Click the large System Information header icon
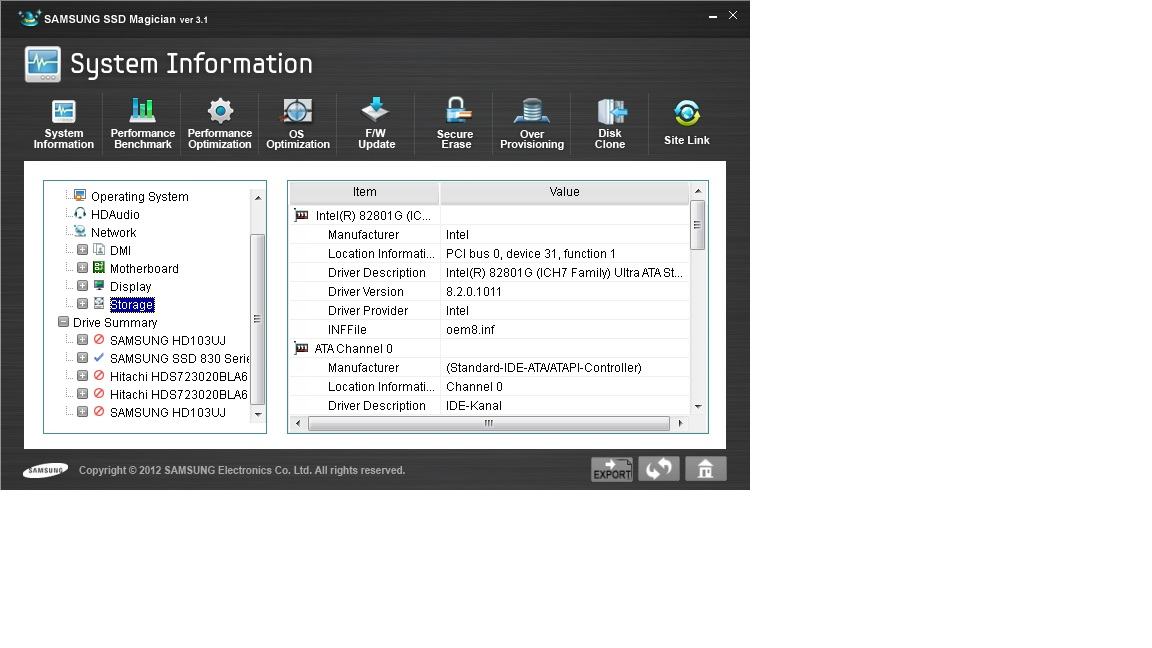 [x=43, y=64]
